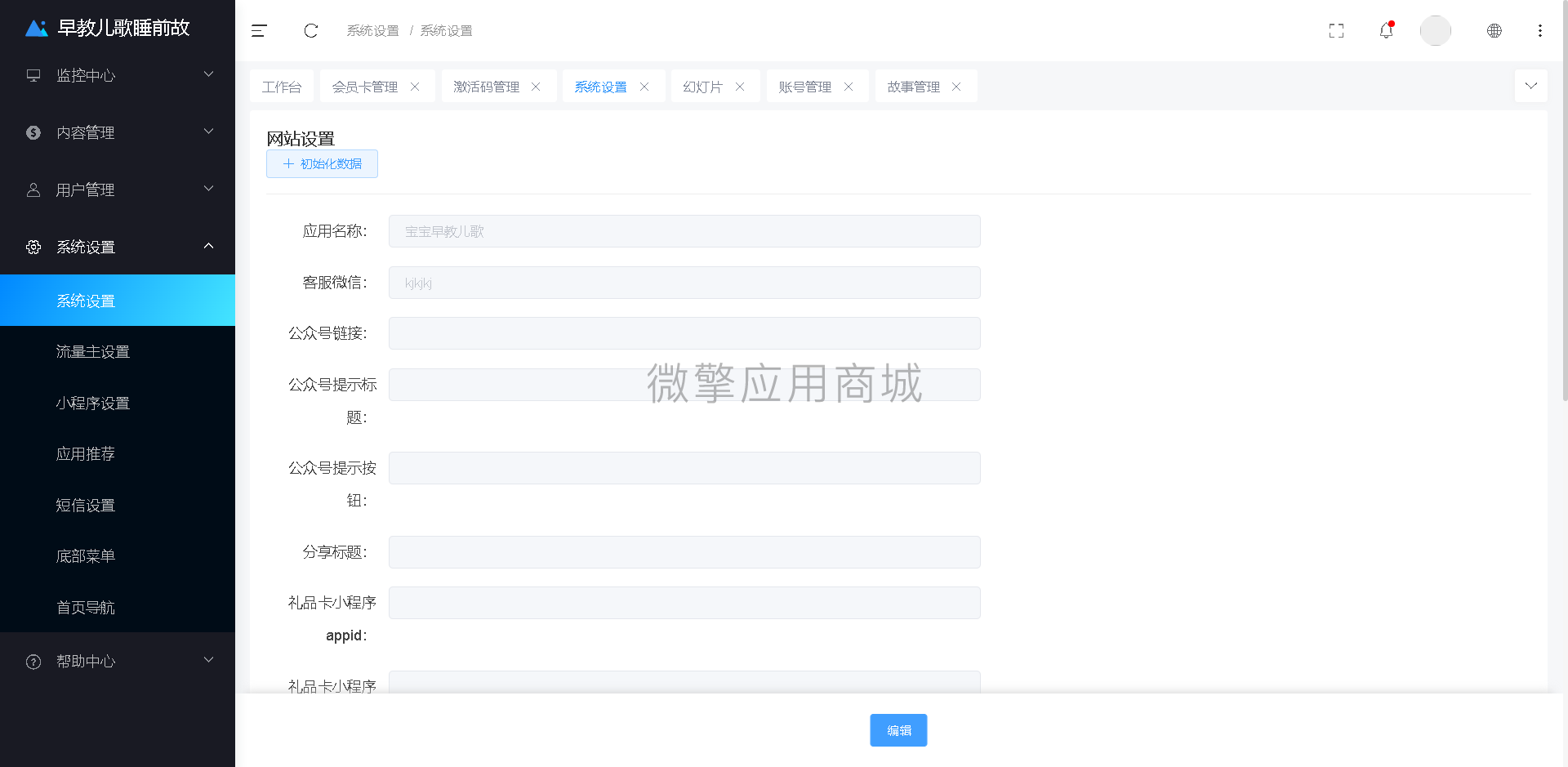The height and width of the screenshot is (767, 1568).
Task: Expand the 用户管理 menu chevron
Action: pyautogui.click(x=208, y=189)
